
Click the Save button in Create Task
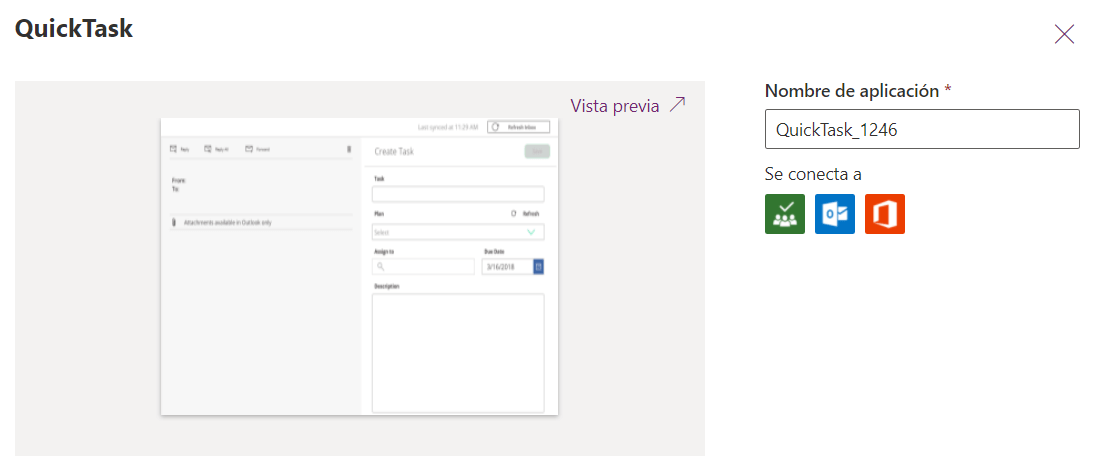[x=536, y=151]
